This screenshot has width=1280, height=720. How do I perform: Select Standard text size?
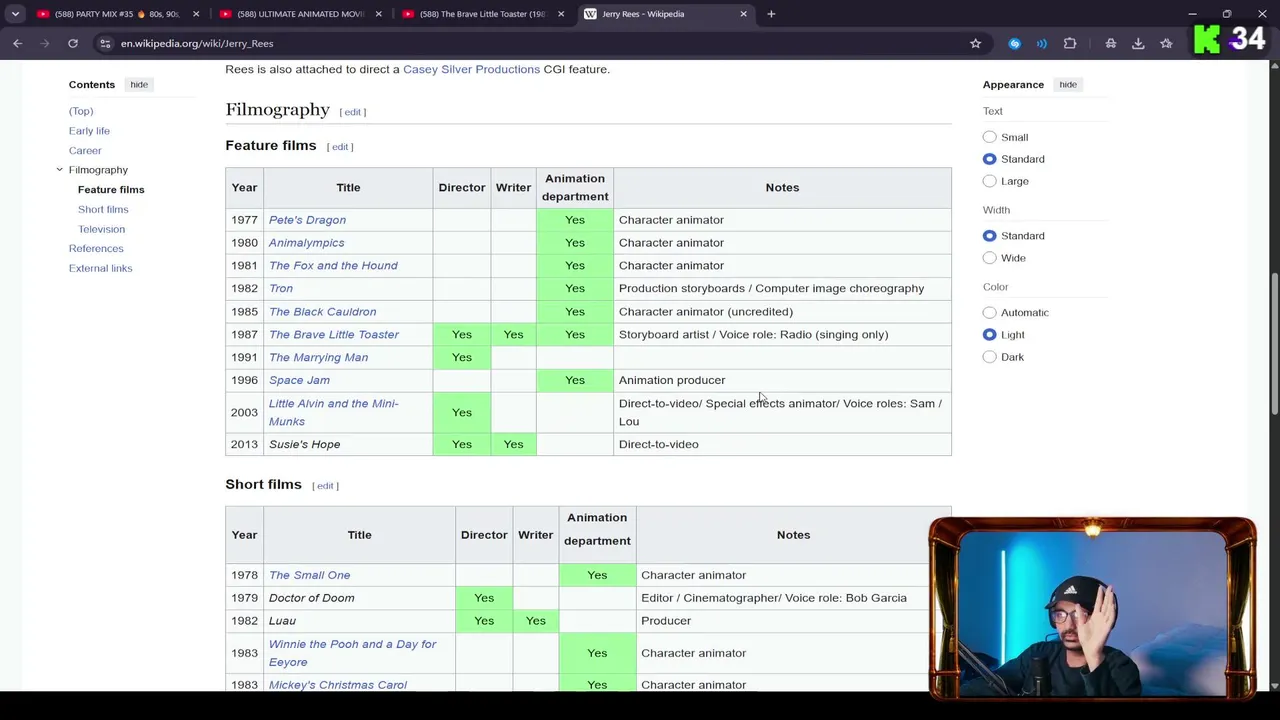989,159
